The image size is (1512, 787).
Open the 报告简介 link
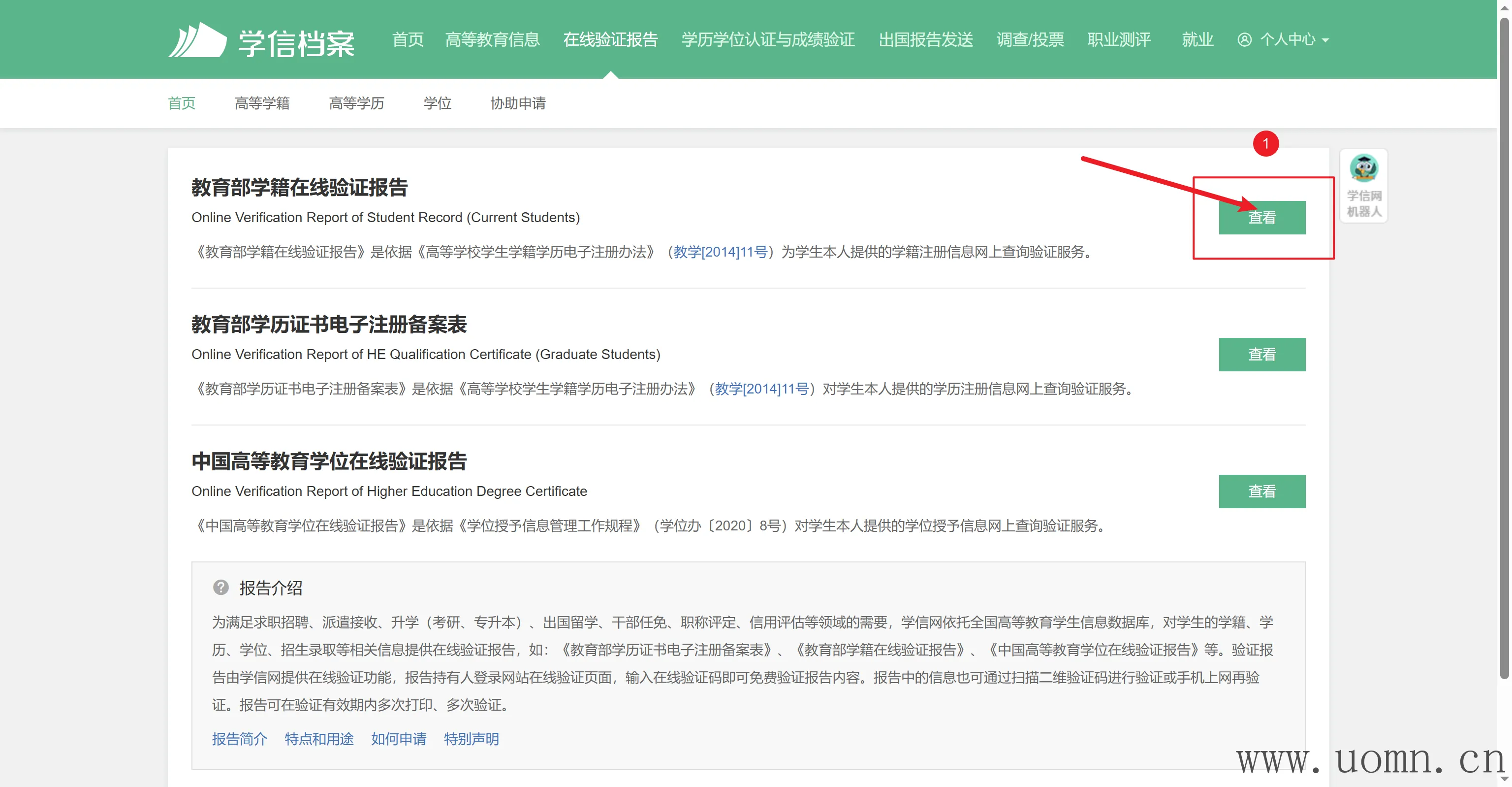240,739
